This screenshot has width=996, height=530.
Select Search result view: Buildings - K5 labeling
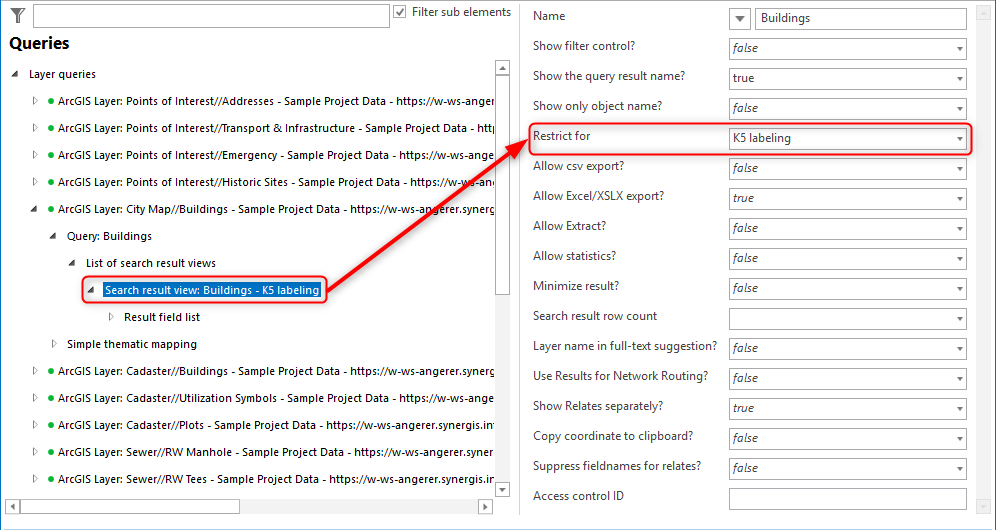212,290
